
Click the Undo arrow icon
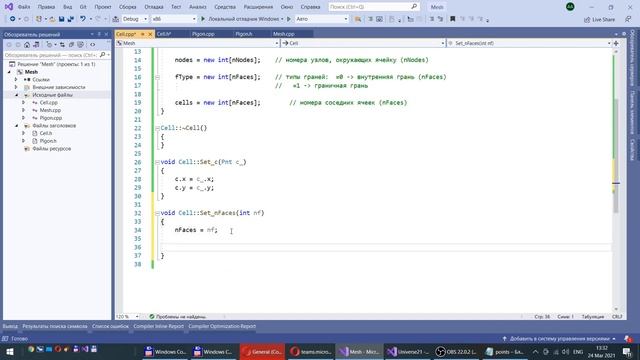coord(83,19)
